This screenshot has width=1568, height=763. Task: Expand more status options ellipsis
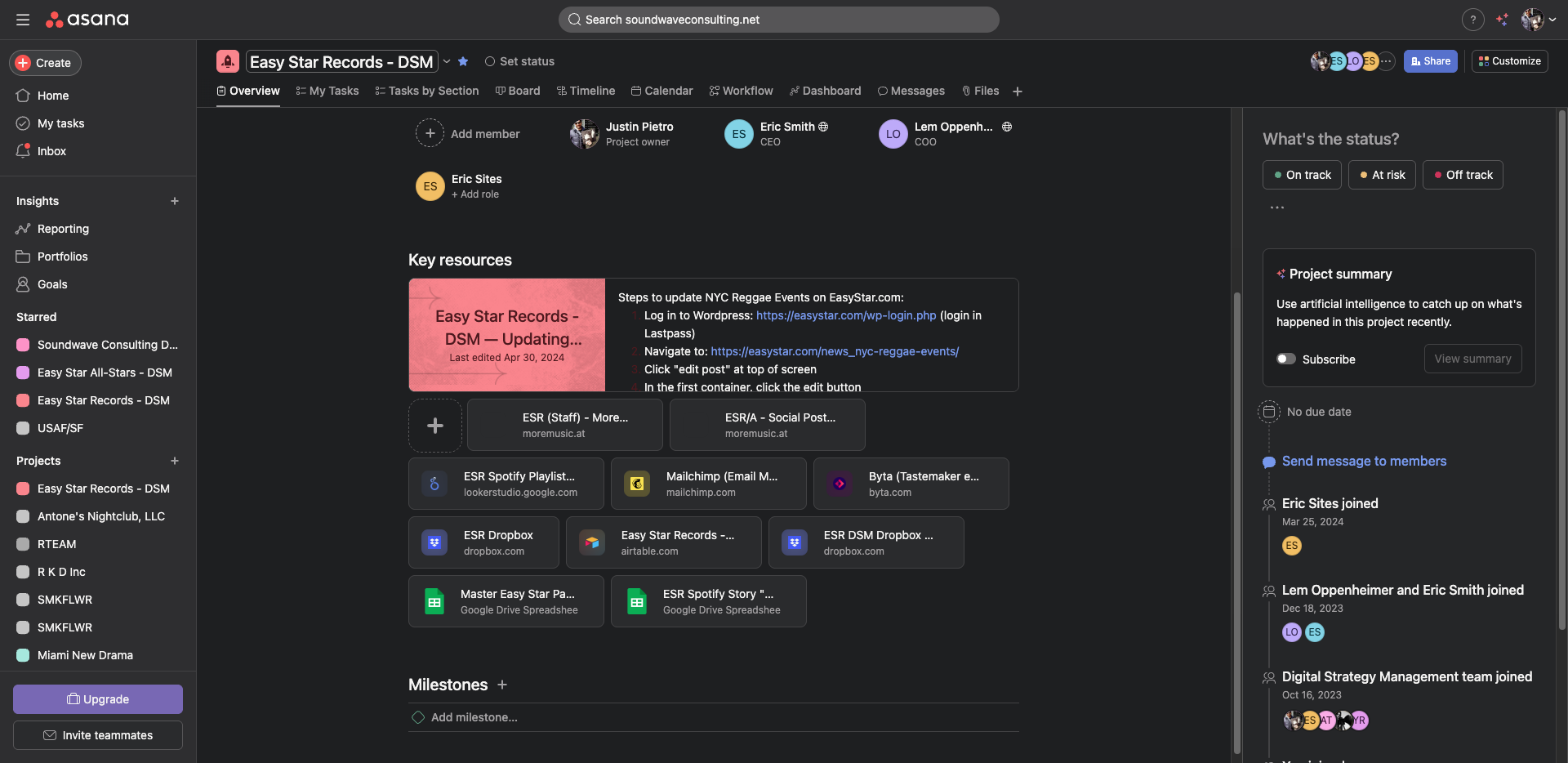click(1277, 207)
